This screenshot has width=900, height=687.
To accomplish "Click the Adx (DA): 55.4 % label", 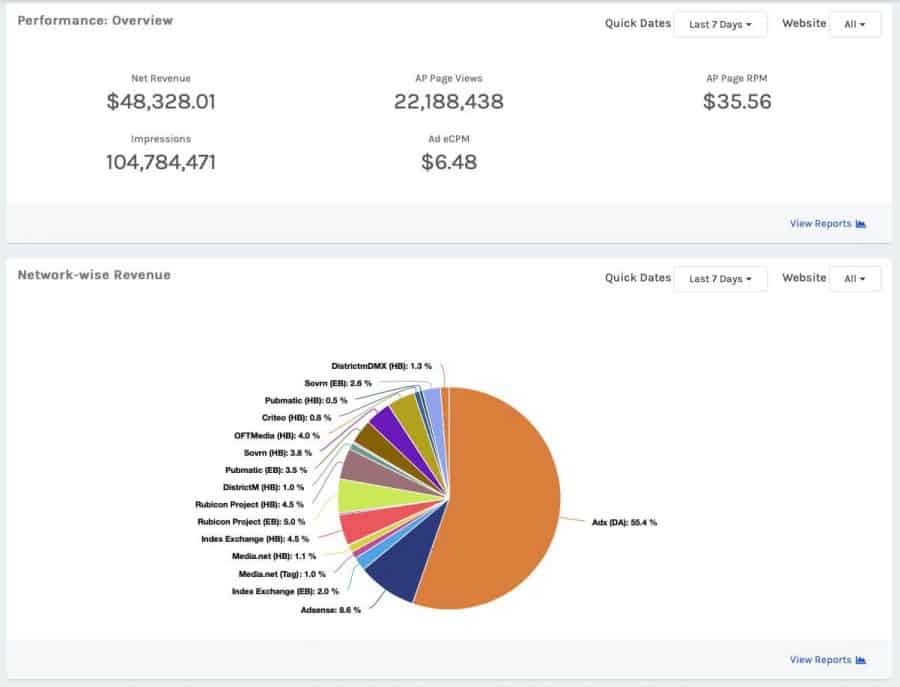I will (624, 523).
